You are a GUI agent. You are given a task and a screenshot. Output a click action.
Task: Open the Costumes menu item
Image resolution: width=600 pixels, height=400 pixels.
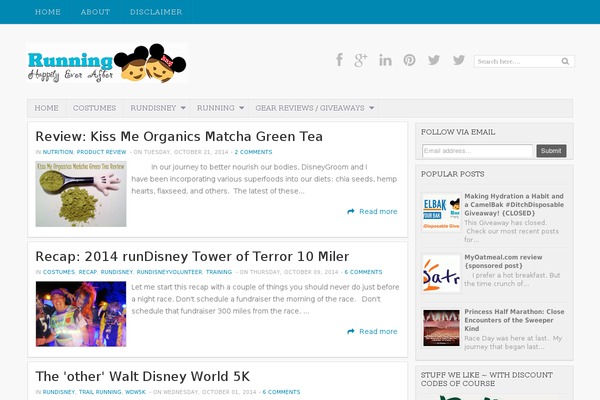click(95, 108)
